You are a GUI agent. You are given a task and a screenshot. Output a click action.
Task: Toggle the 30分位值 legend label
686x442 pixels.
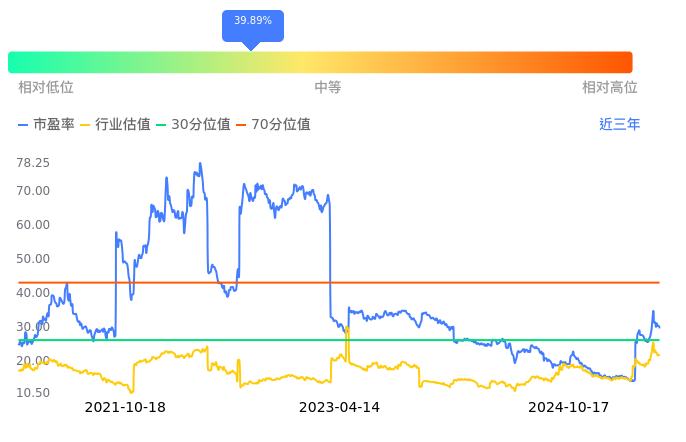(201, 125)
